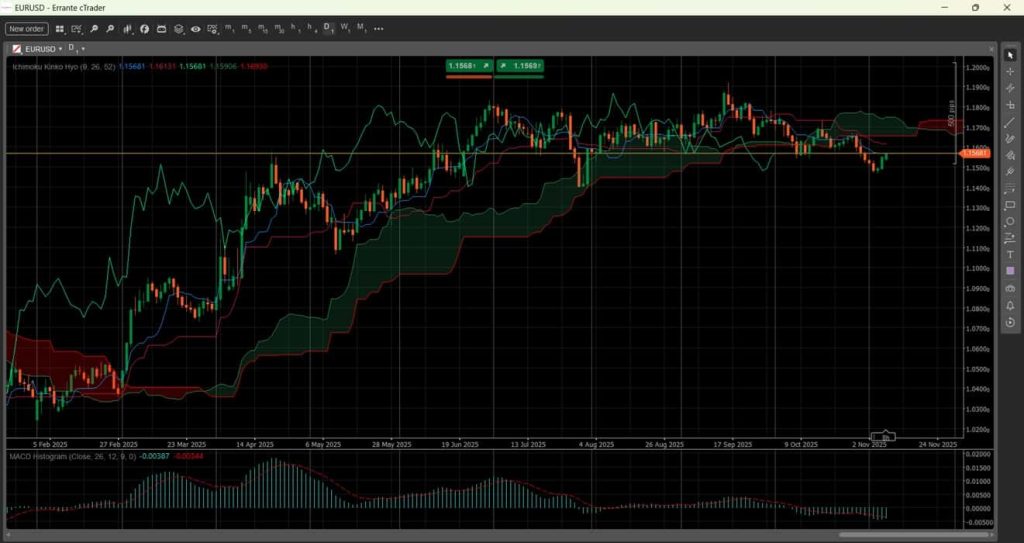Viewport: 1024px width, 543px height.
Task: Click the purple color swatch in toolbar
Action: (1010, 271)
